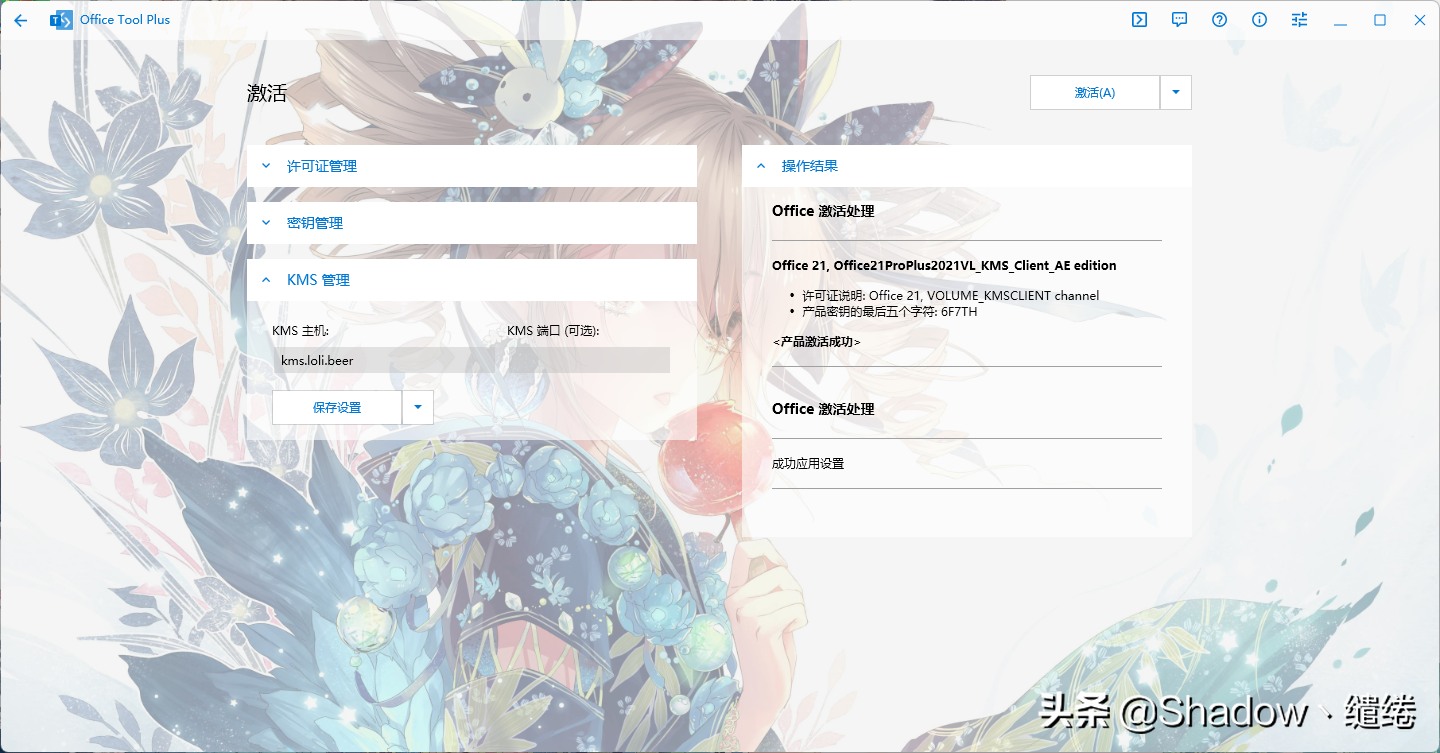Click the 成功应用设置 result text
Image resolution: width=1440 pixels, height=753 pixels.
(808, 464)
